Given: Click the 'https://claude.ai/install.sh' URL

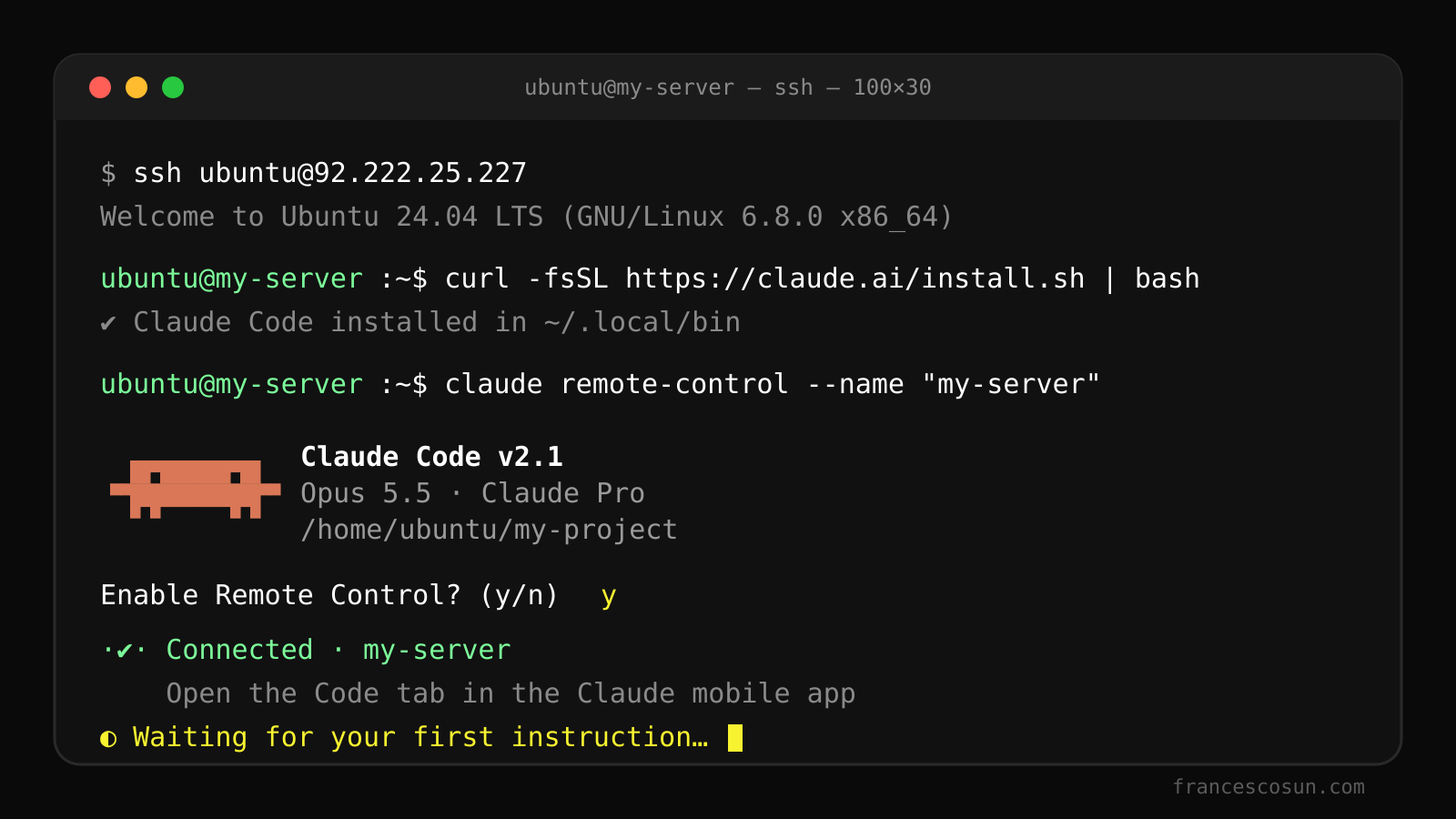Looking at the screenshot, I should [x=855, y=278].
